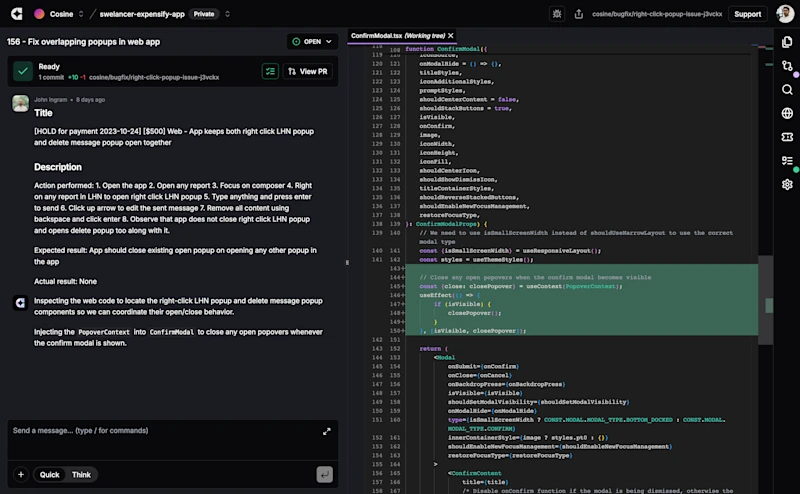Open the ticket icon in right sidebar
Screen dimensions: 800x494
click(787, 137)
